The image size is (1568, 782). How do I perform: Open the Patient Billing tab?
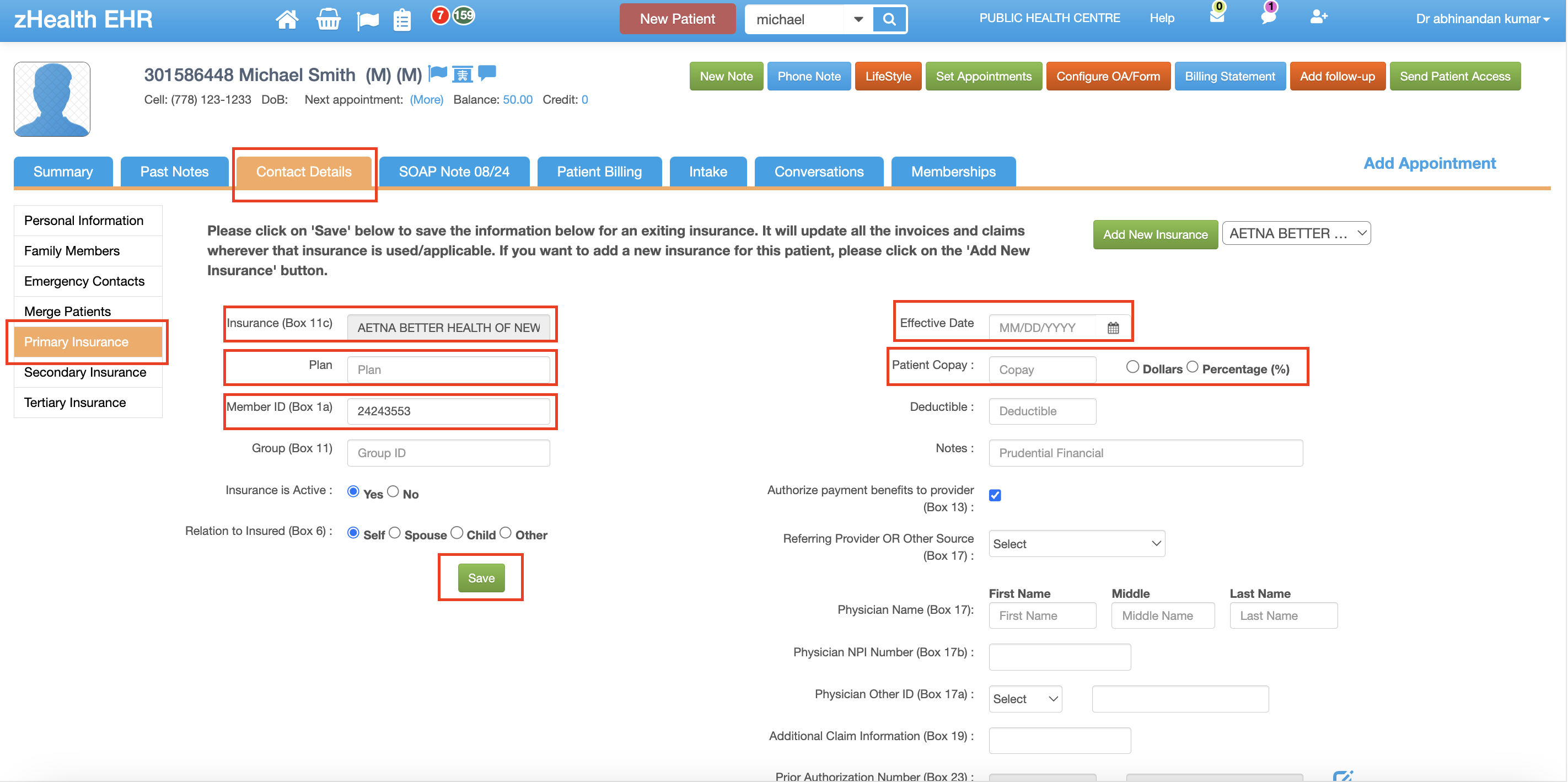[599, 172]
